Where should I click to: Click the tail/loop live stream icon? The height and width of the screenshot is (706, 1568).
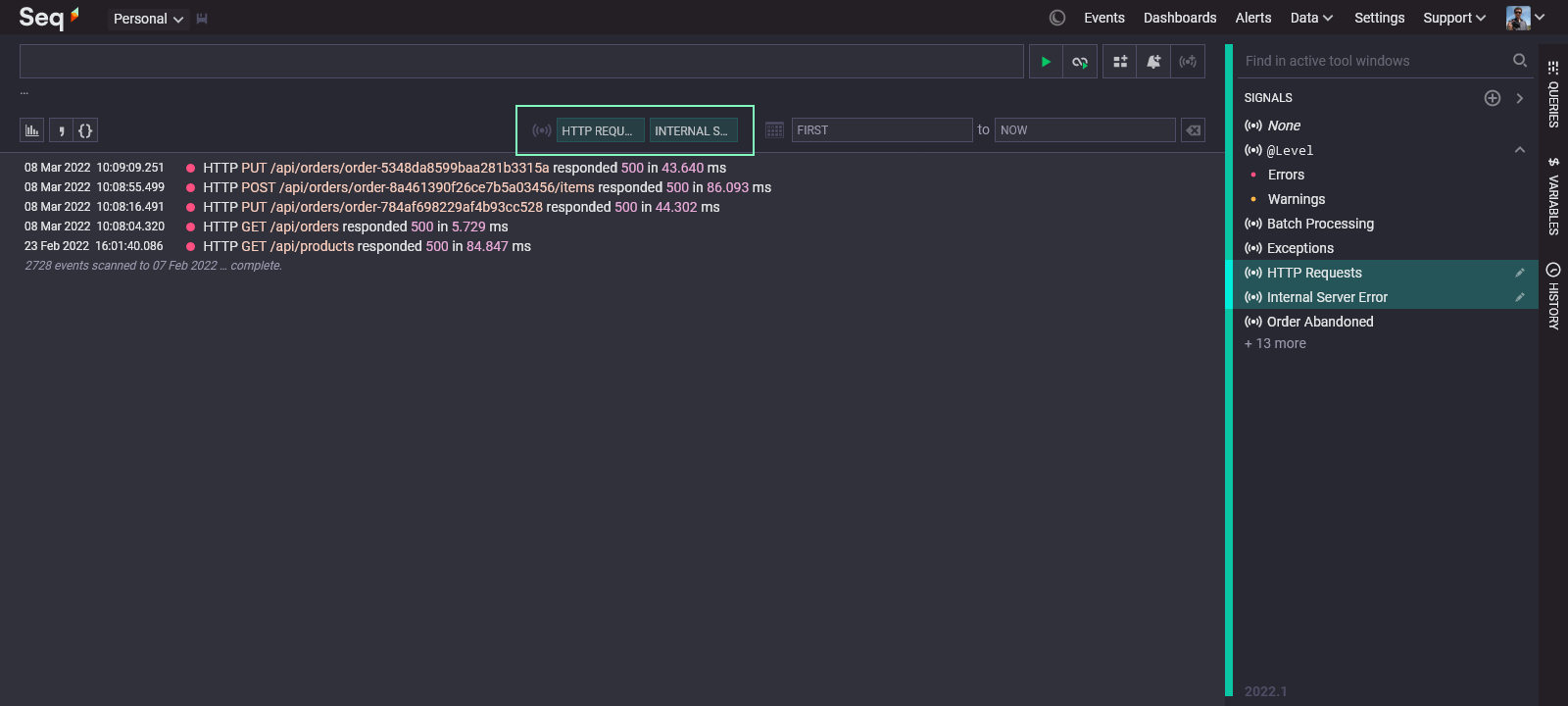click(x=1080, y=62)
